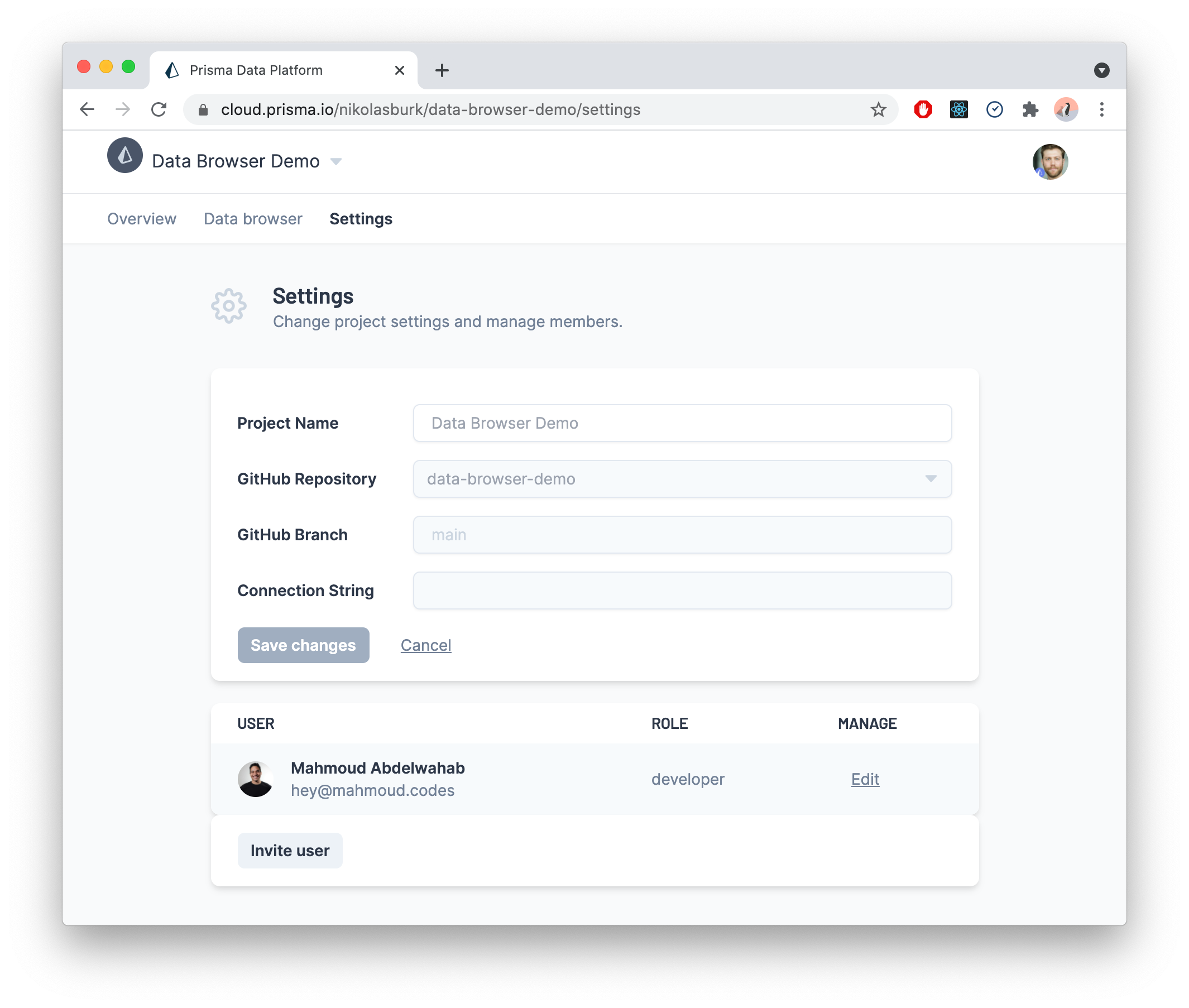Image resolution: width=1189 pixels, height=1008 pixels.
Task: Edit Mahmoud Abdelwahab's role
Action: click(x=865, y=779)
